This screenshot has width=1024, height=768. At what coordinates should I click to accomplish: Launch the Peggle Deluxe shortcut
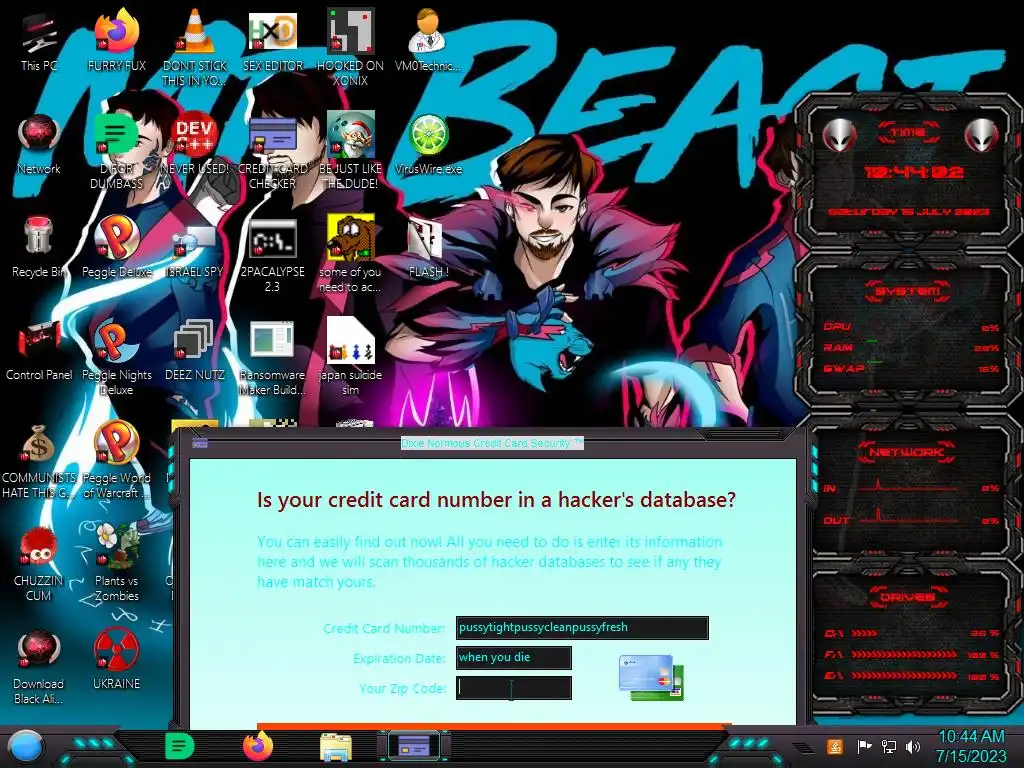[x=117, y=248]
